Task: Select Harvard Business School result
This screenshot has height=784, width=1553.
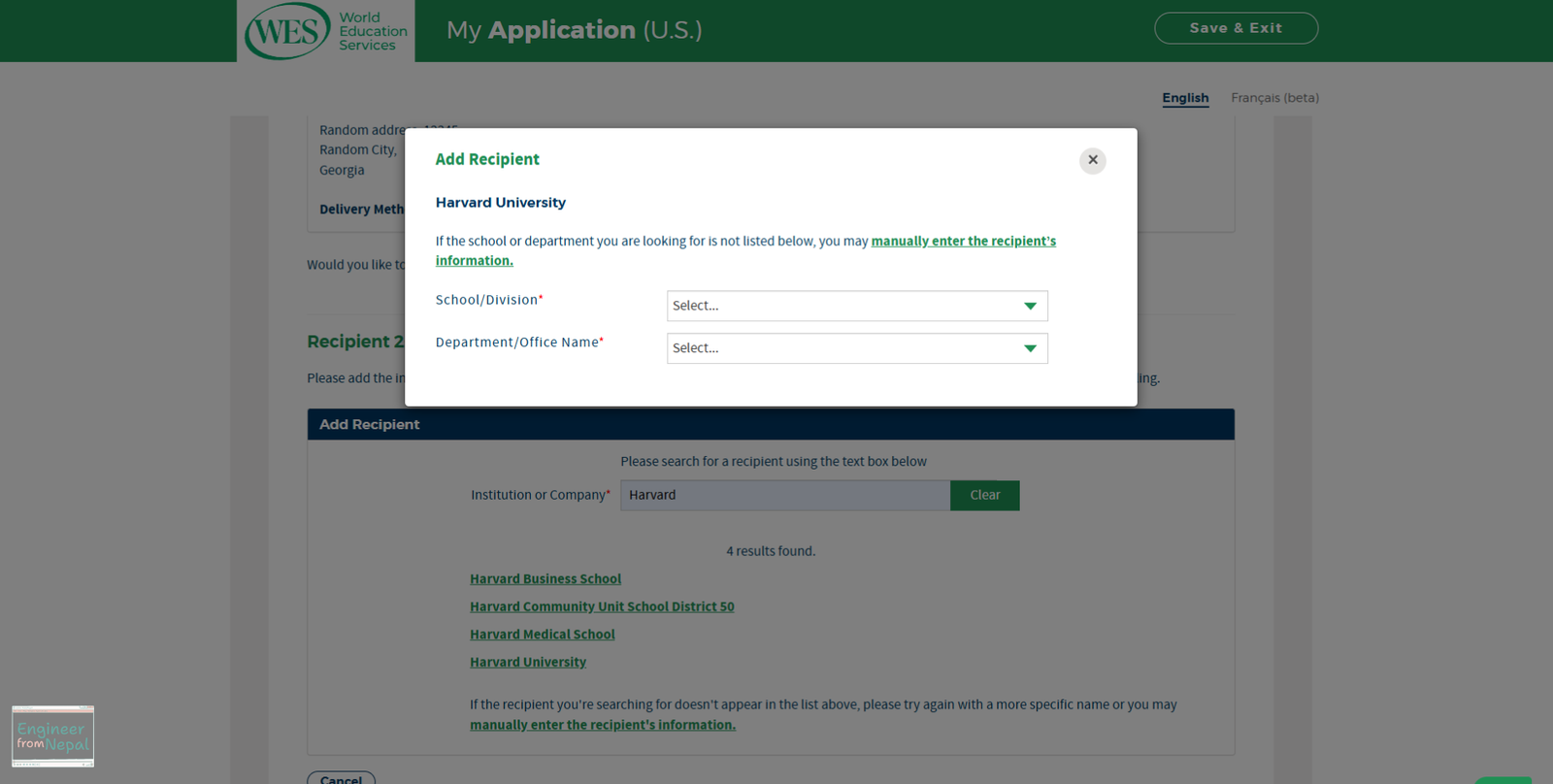Action: [545, 579]
